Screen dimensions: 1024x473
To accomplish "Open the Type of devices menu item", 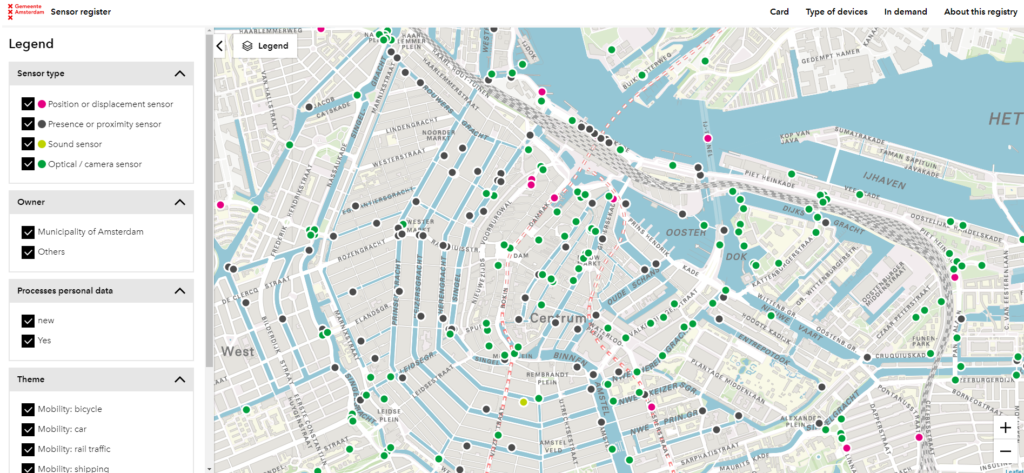I will tap(836, 12).
